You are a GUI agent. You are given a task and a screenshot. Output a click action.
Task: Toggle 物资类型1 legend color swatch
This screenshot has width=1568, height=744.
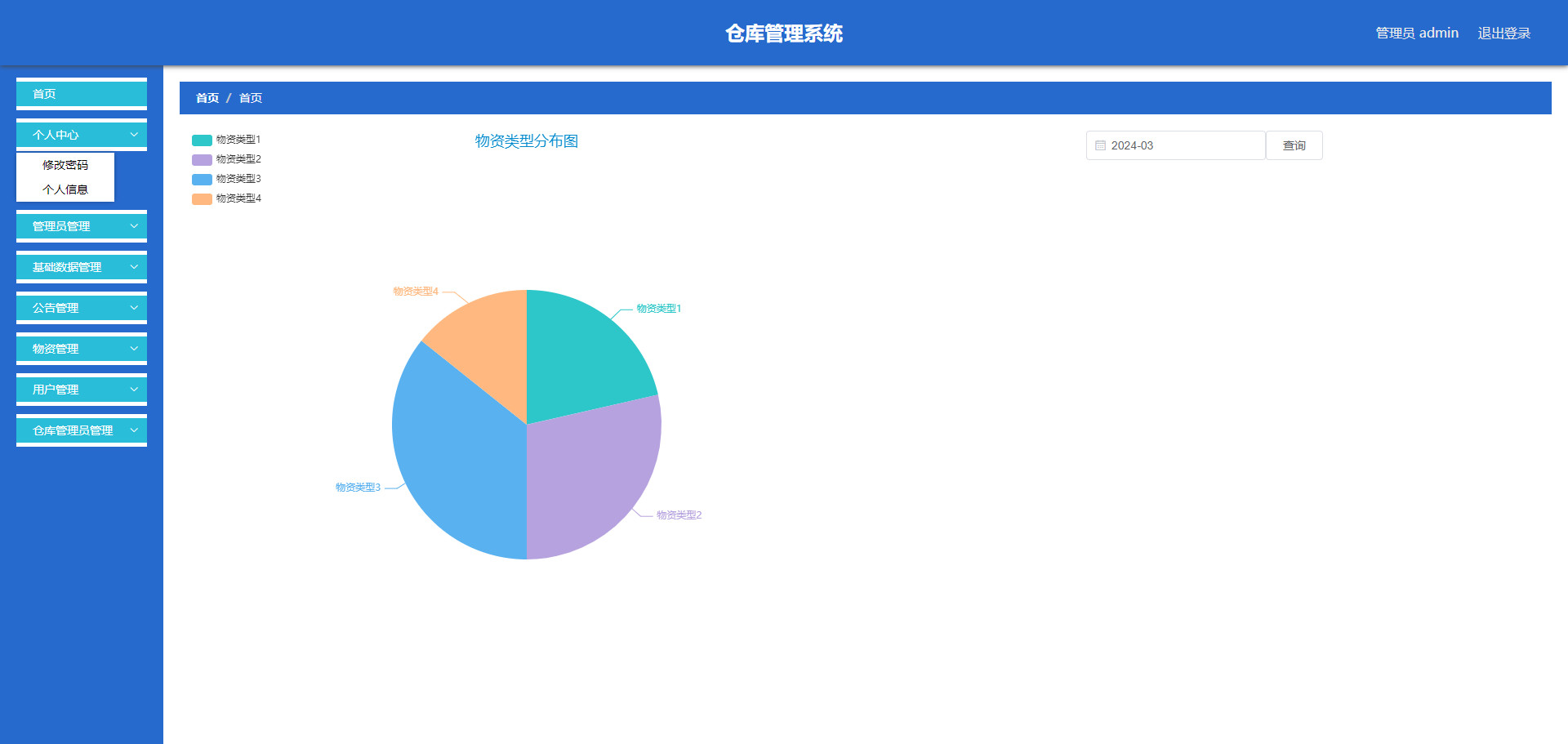[x=202, y=140]
